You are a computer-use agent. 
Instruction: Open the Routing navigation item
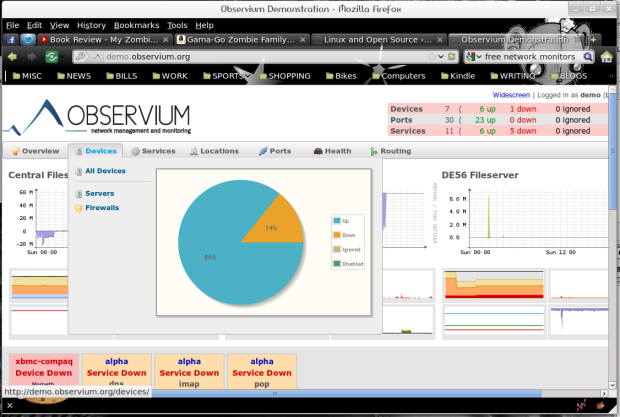coord(391,151)
